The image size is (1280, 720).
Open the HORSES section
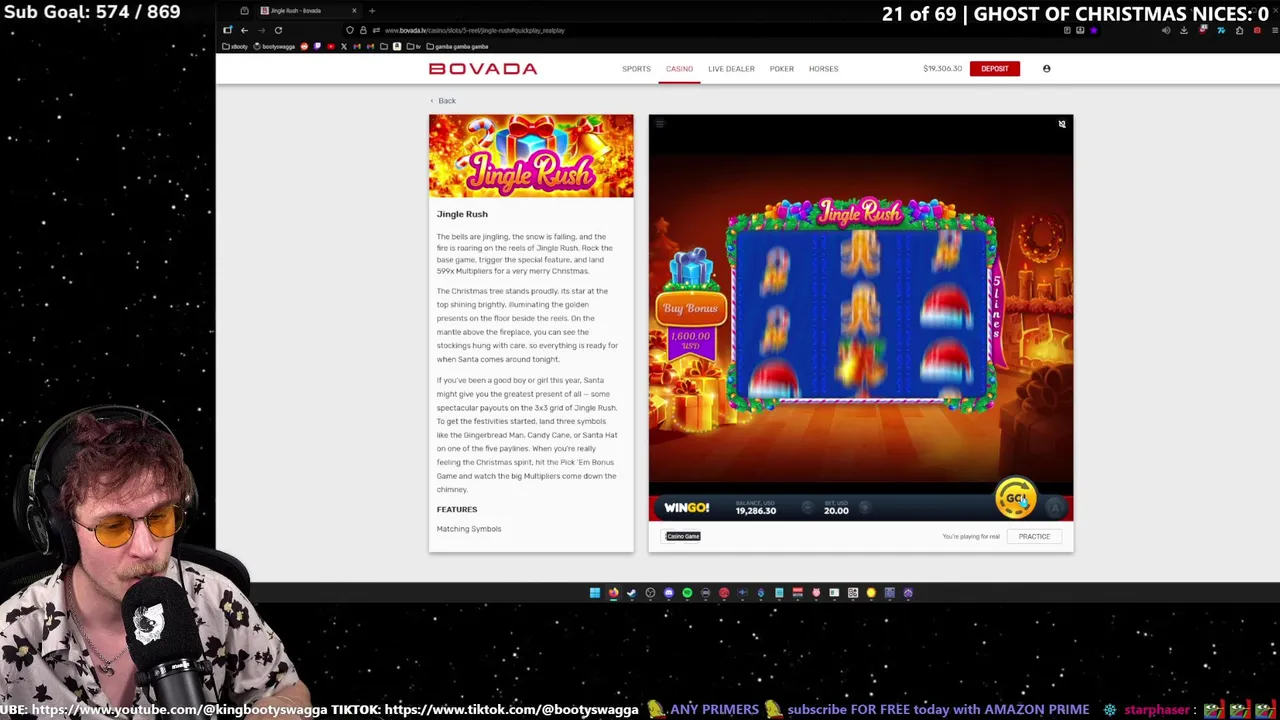(x=823, y=69)
